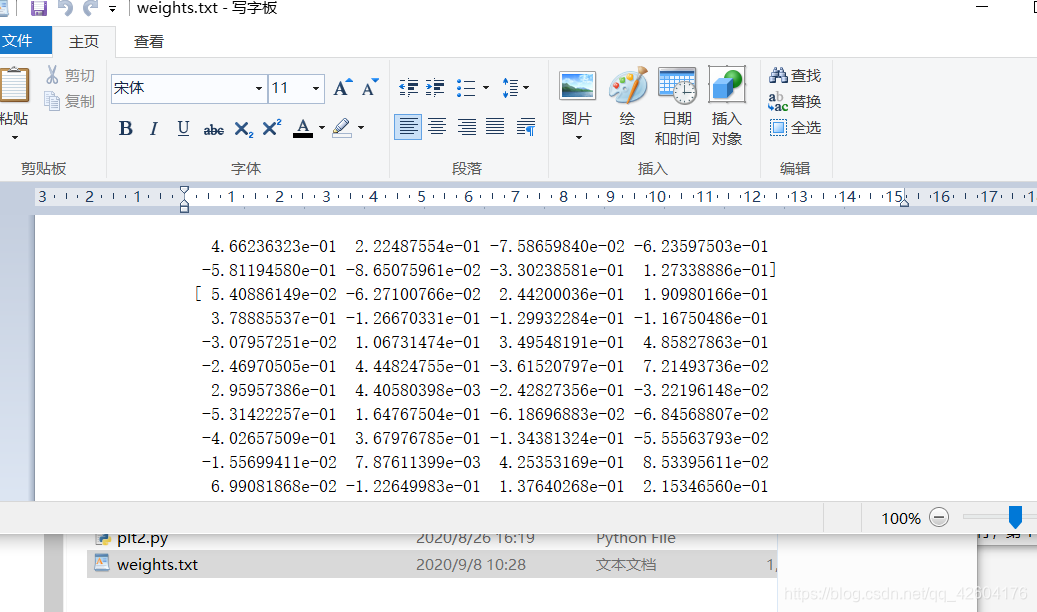This screenshot has width=1037, height=612.
Task: Open the highlight color dropdown arrow
Action: pos(361,128)
